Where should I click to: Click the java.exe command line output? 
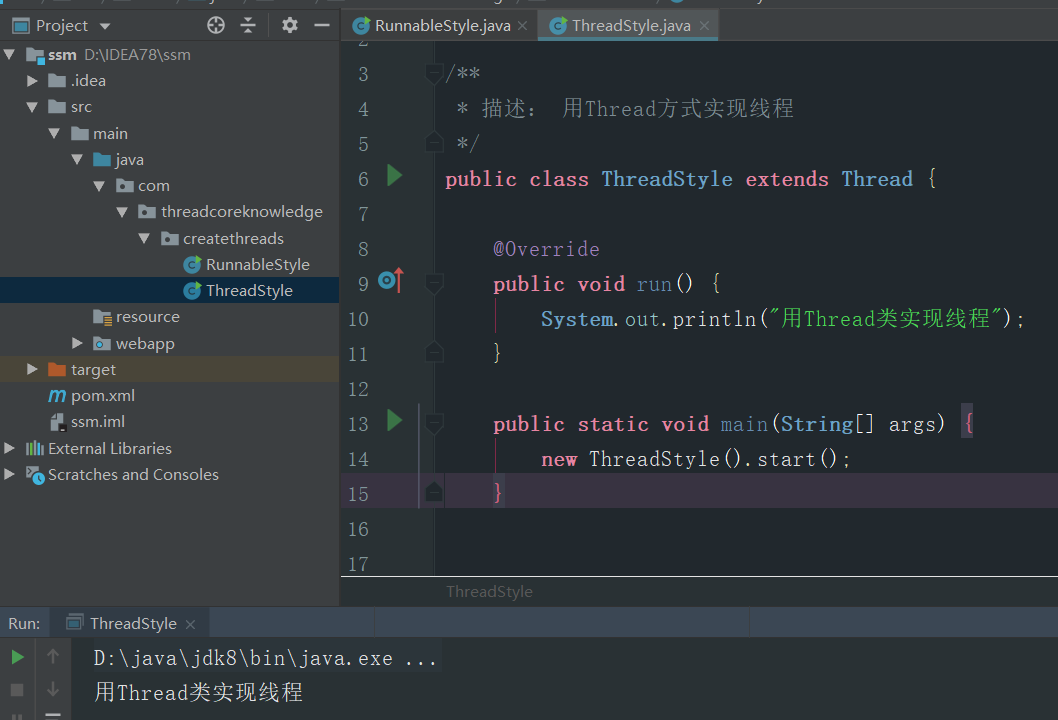(x=265, y=658)
